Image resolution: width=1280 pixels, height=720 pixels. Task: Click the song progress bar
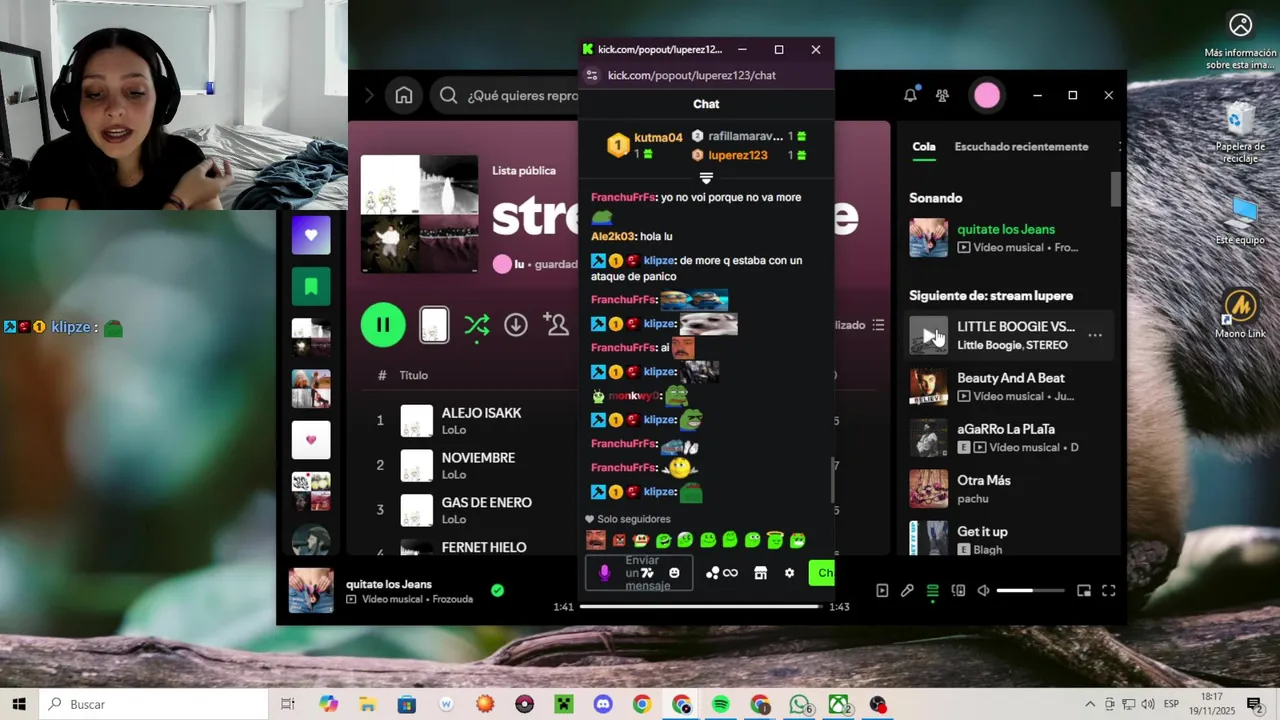[x=700, y=607]
